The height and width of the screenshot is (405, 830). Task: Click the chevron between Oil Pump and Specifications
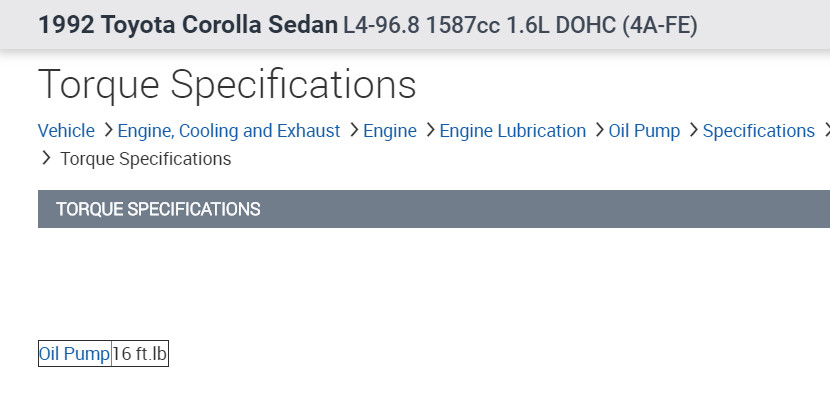[x=692, y=130]
